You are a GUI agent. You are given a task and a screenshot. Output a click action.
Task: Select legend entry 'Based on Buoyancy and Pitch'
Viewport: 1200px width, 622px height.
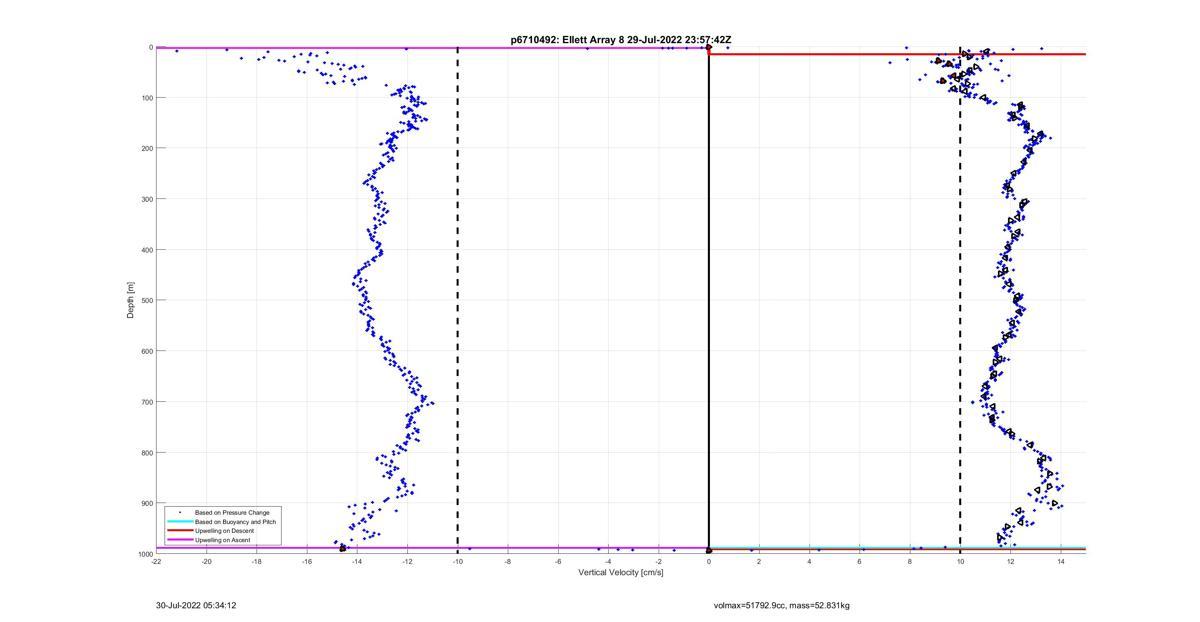[x=235, y=522]
